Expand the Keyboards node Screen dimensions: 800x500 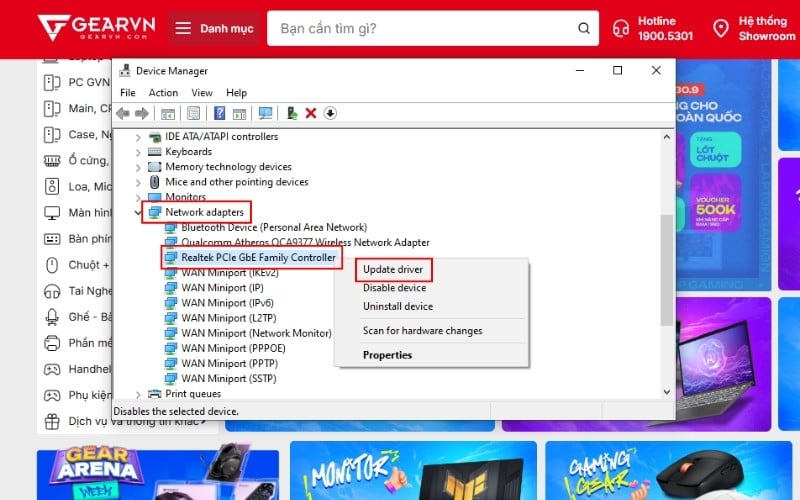(138, 152)
